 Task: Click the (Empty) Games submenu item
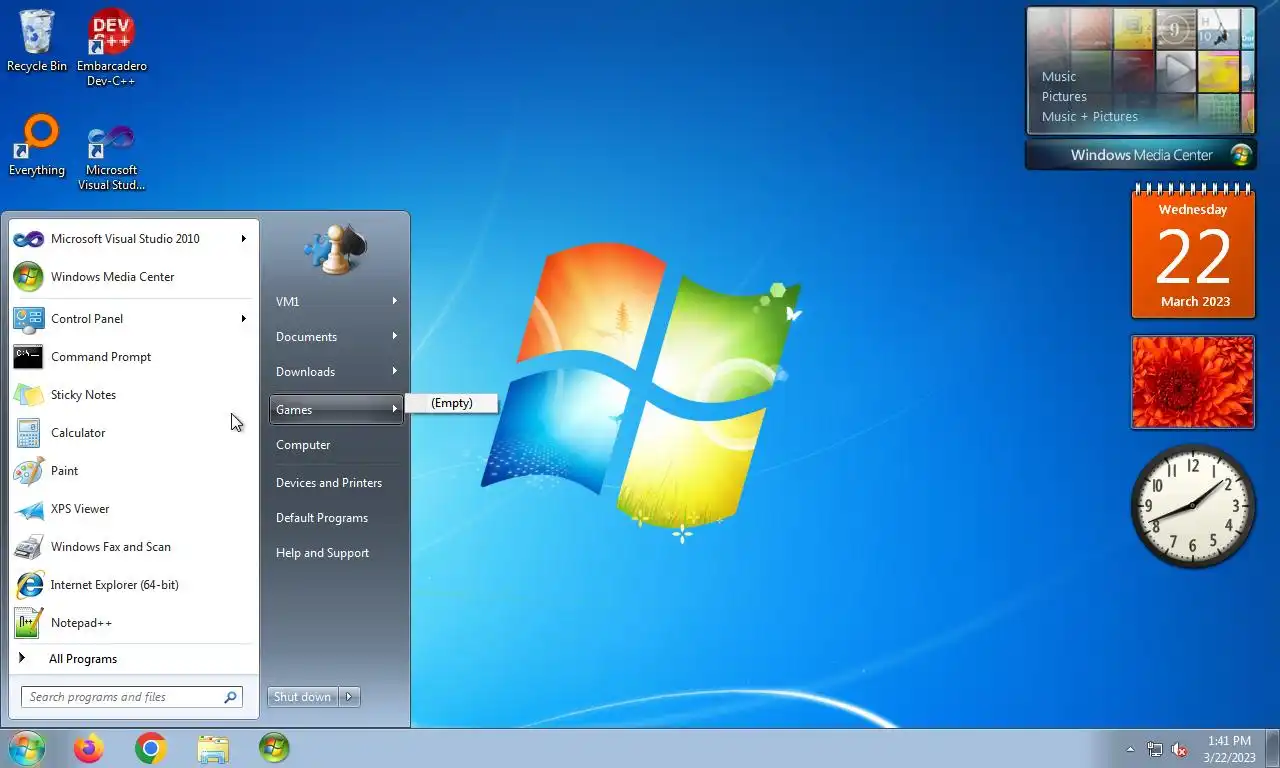point(451,403)
